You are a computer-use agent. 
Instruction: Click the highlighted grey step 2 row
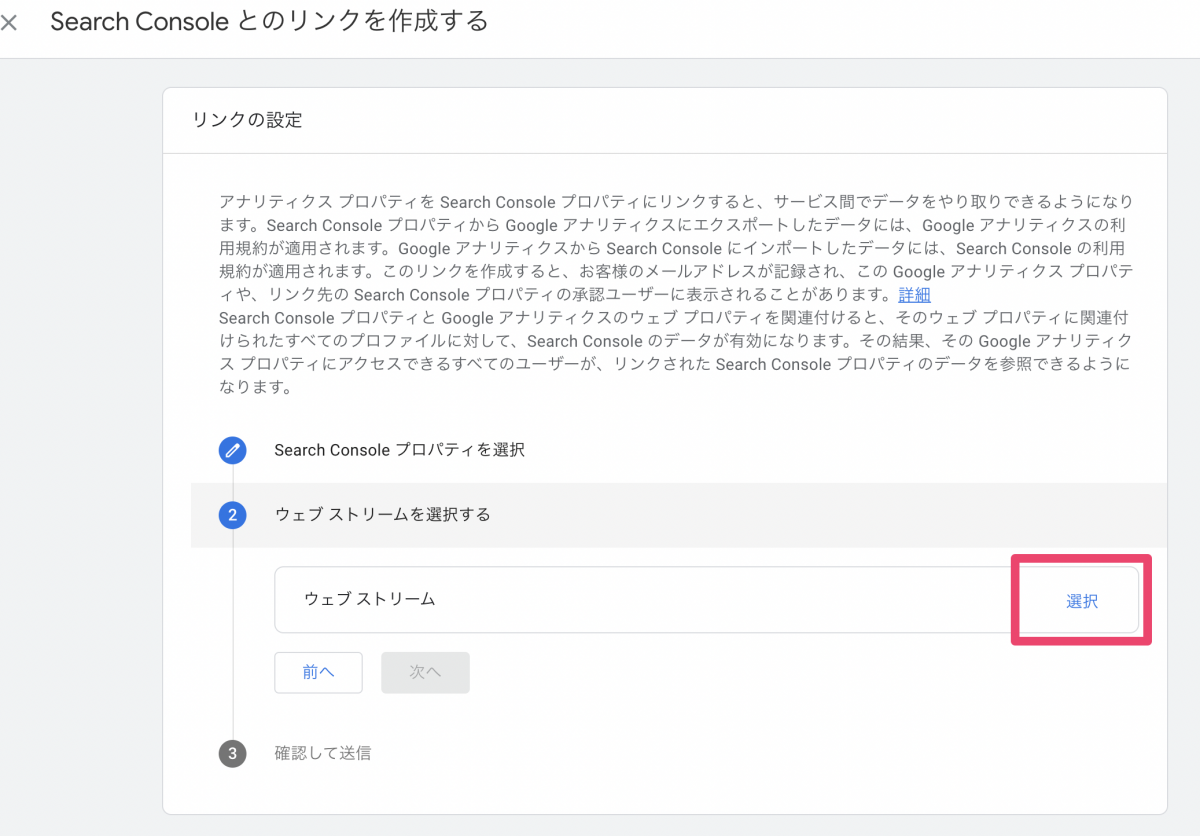800,515
